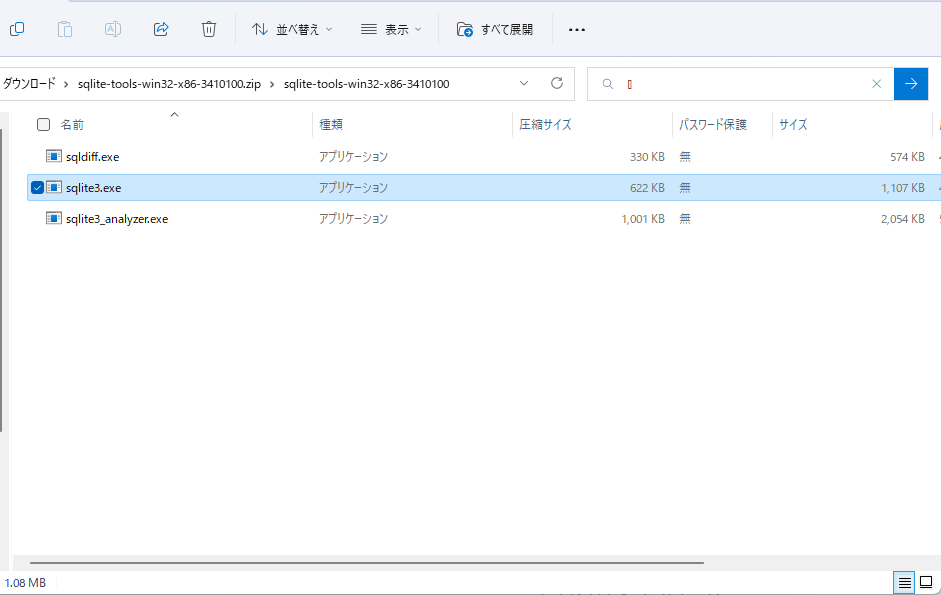This screenshot has height=595, width=941.
Task: Click すべて展開 to extract all files
Action: (496, 30)
